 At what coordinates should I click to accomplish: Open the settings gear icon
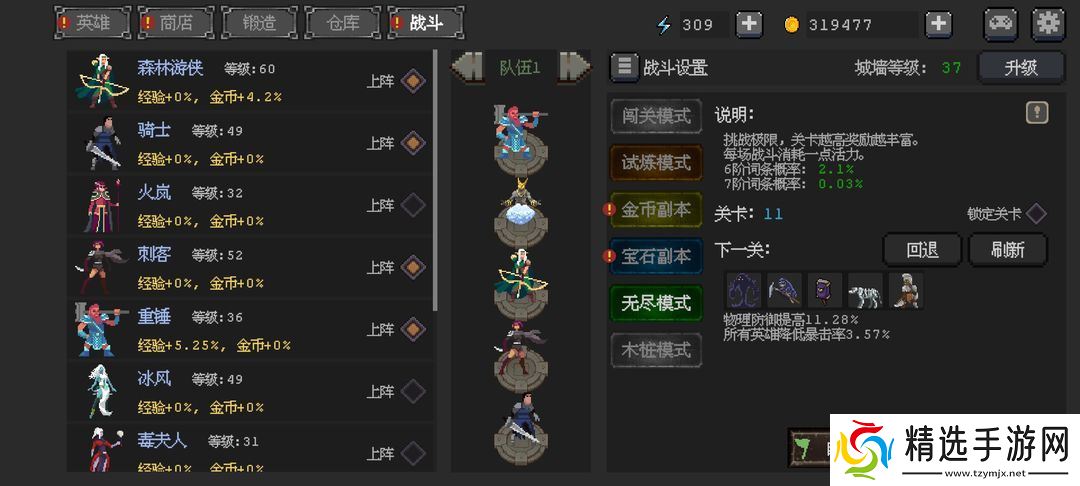pyautogui.click(x=1048, y=24)
